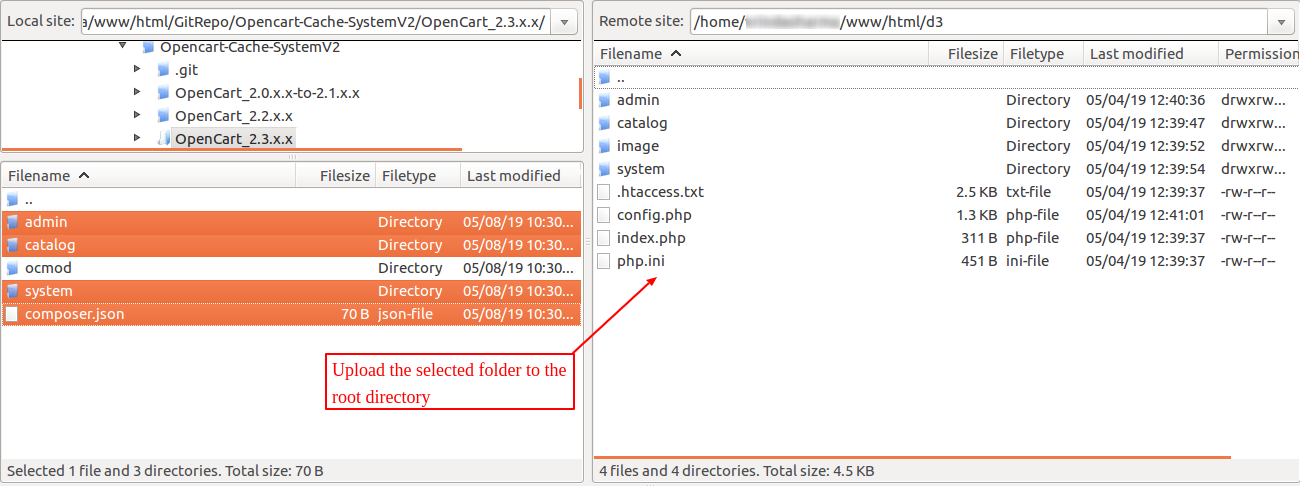Expand the OpenCart_2.3.x.x tree node
Image resolution: width=1300 pixels, height=486 pixels.
(138, 138)
